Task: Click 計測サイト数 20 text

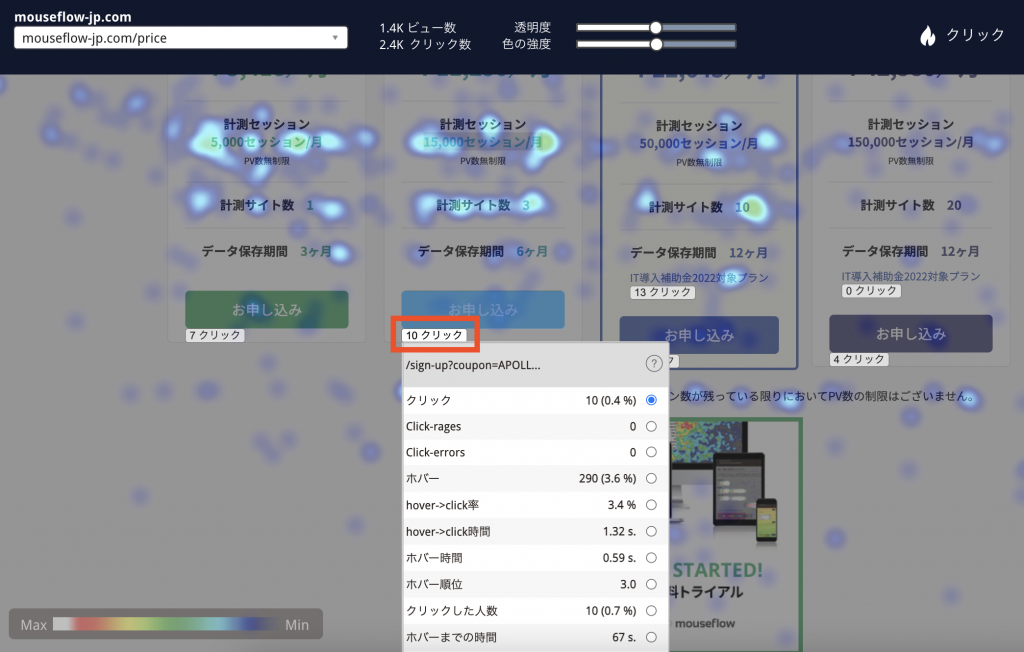Action: (910, 205)
